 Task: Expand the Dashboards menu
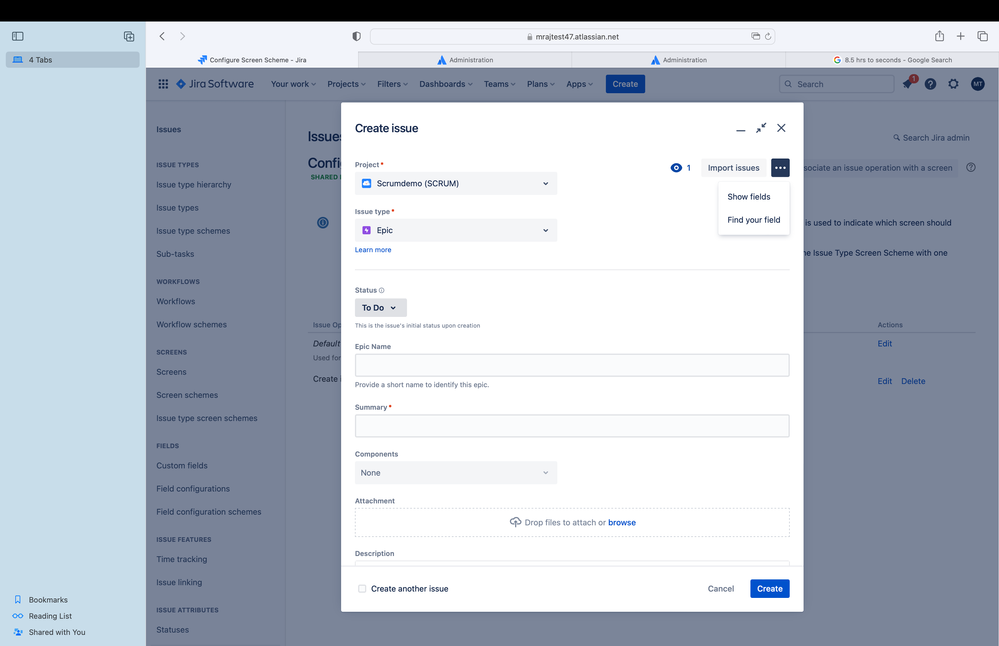(x=446, y=84)
